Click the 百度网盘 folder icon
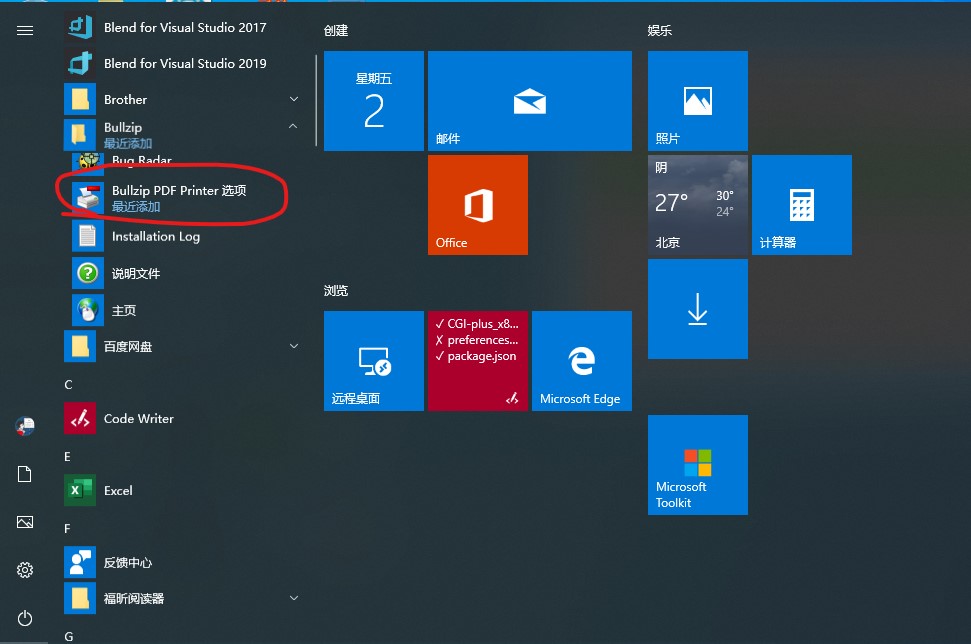 [x=80, y=346]
